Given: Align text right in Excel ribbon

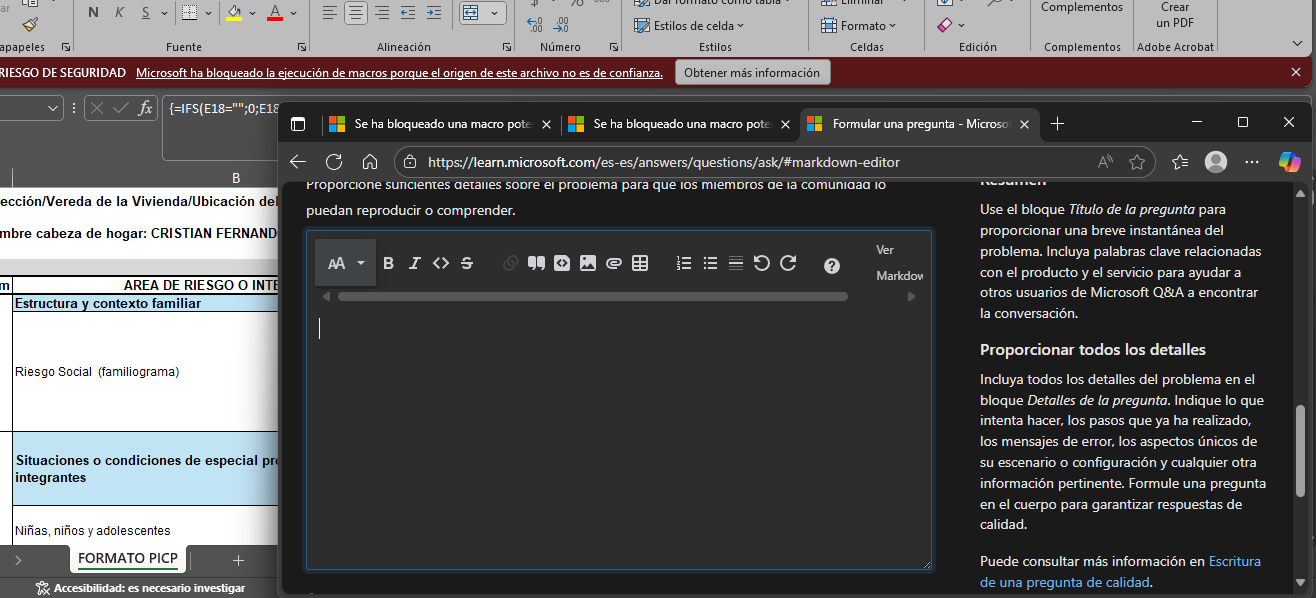Looking at the screenshot, I should pos(382,13).
